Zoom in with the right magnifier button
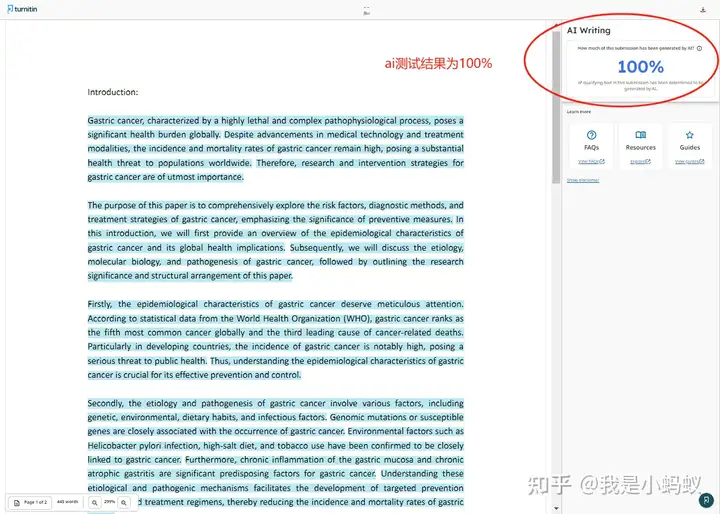The image size is (720, 514). pyautogui.click(x=124, y=503)
